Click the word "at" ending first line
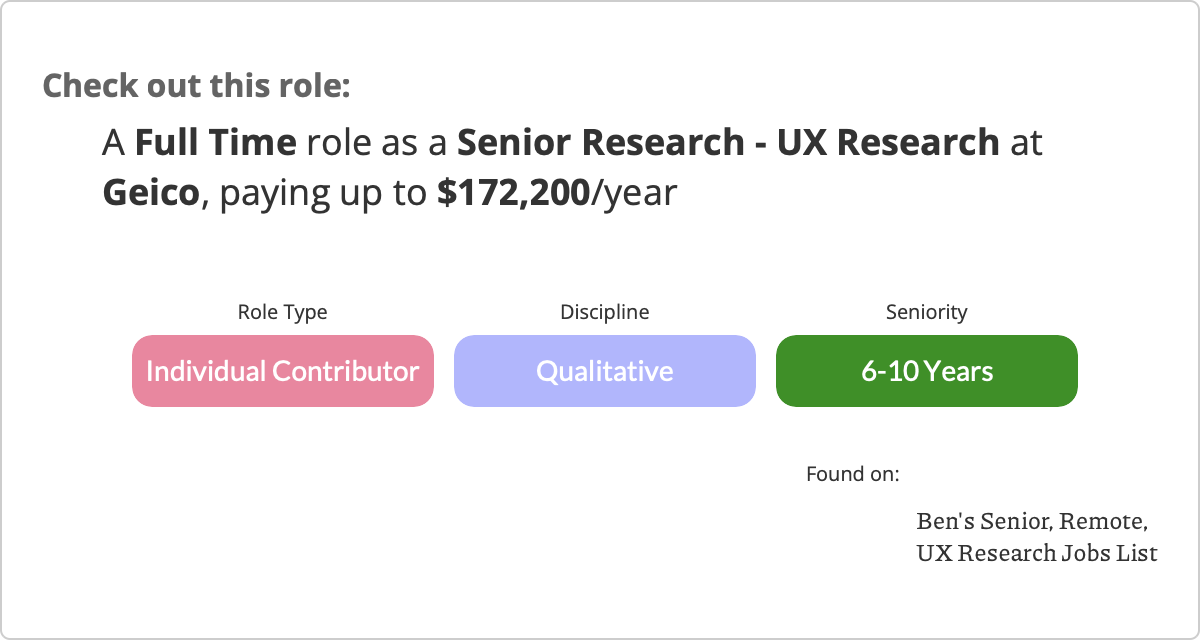This screenshot has width=1200, height=640. point(1026,143)
